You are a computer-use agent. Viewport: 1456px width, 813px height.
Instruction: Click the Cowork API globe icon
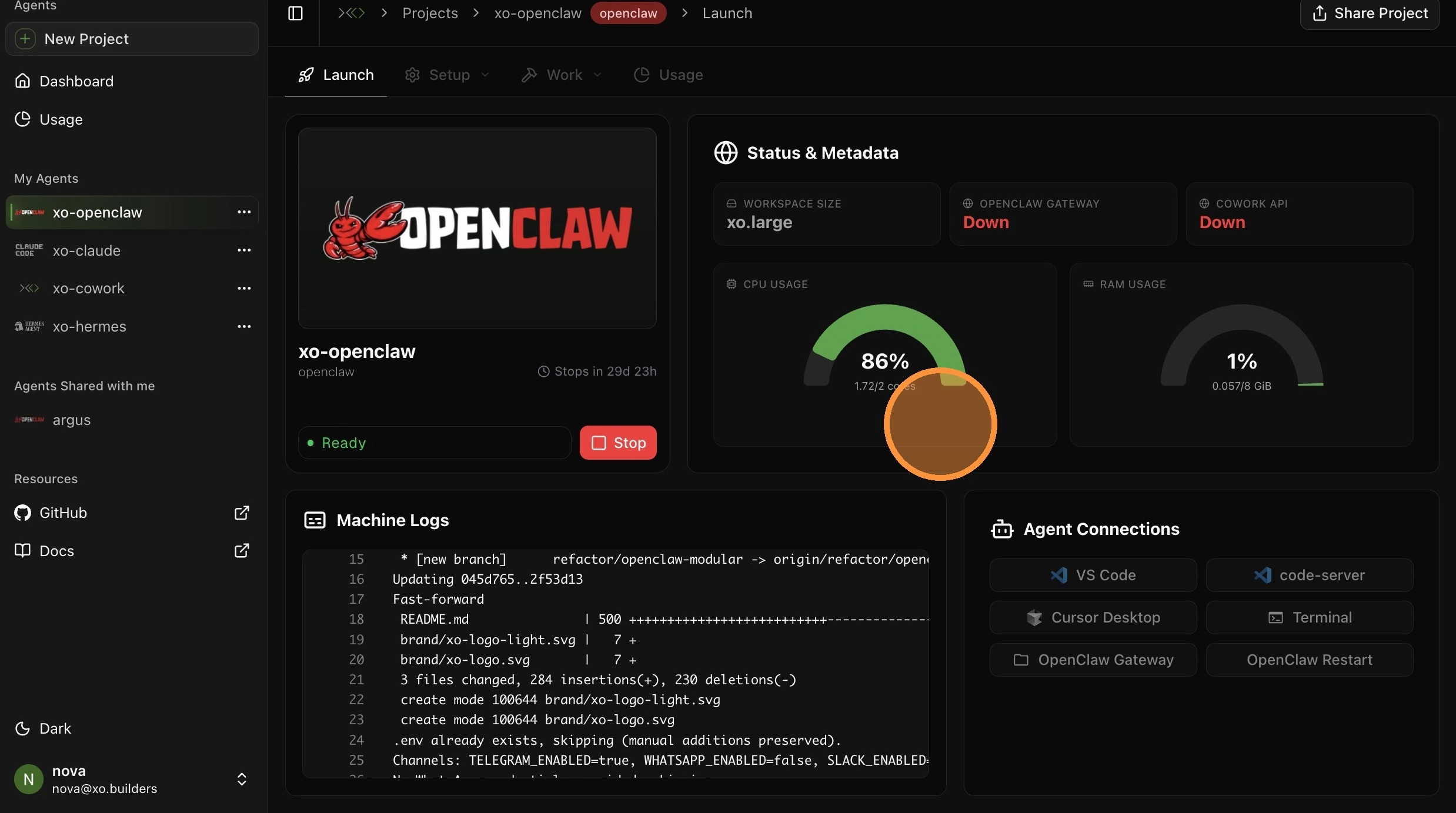tap(1204, 203)
